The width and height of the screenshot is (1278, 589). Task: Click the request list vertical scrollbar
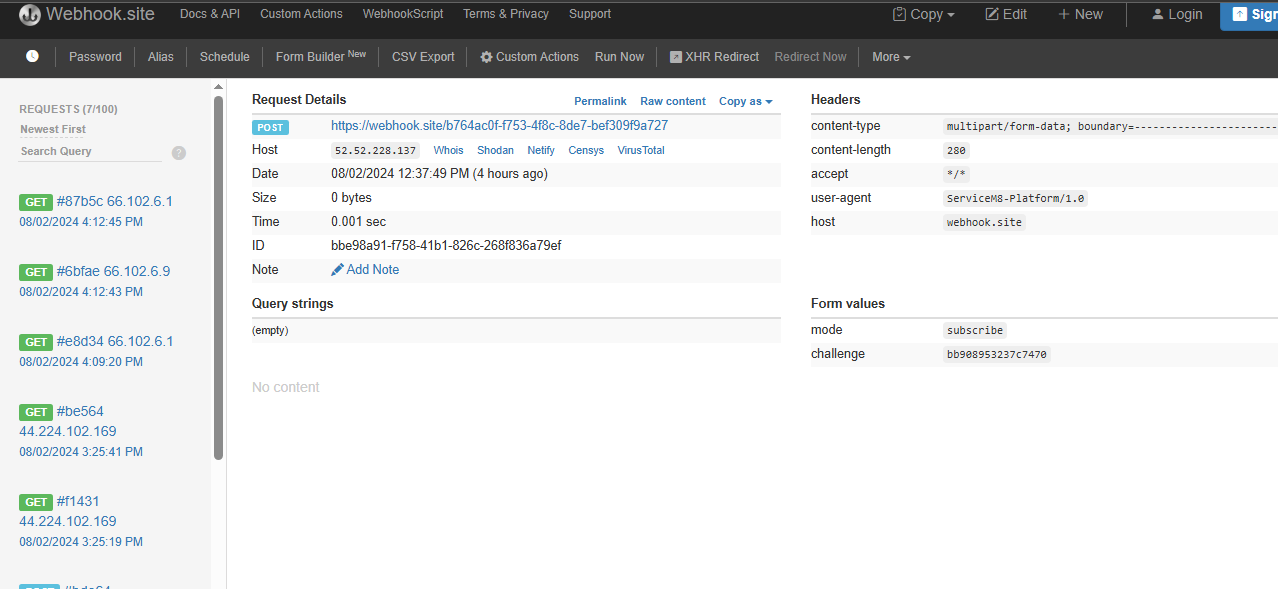tap(219, 278)
